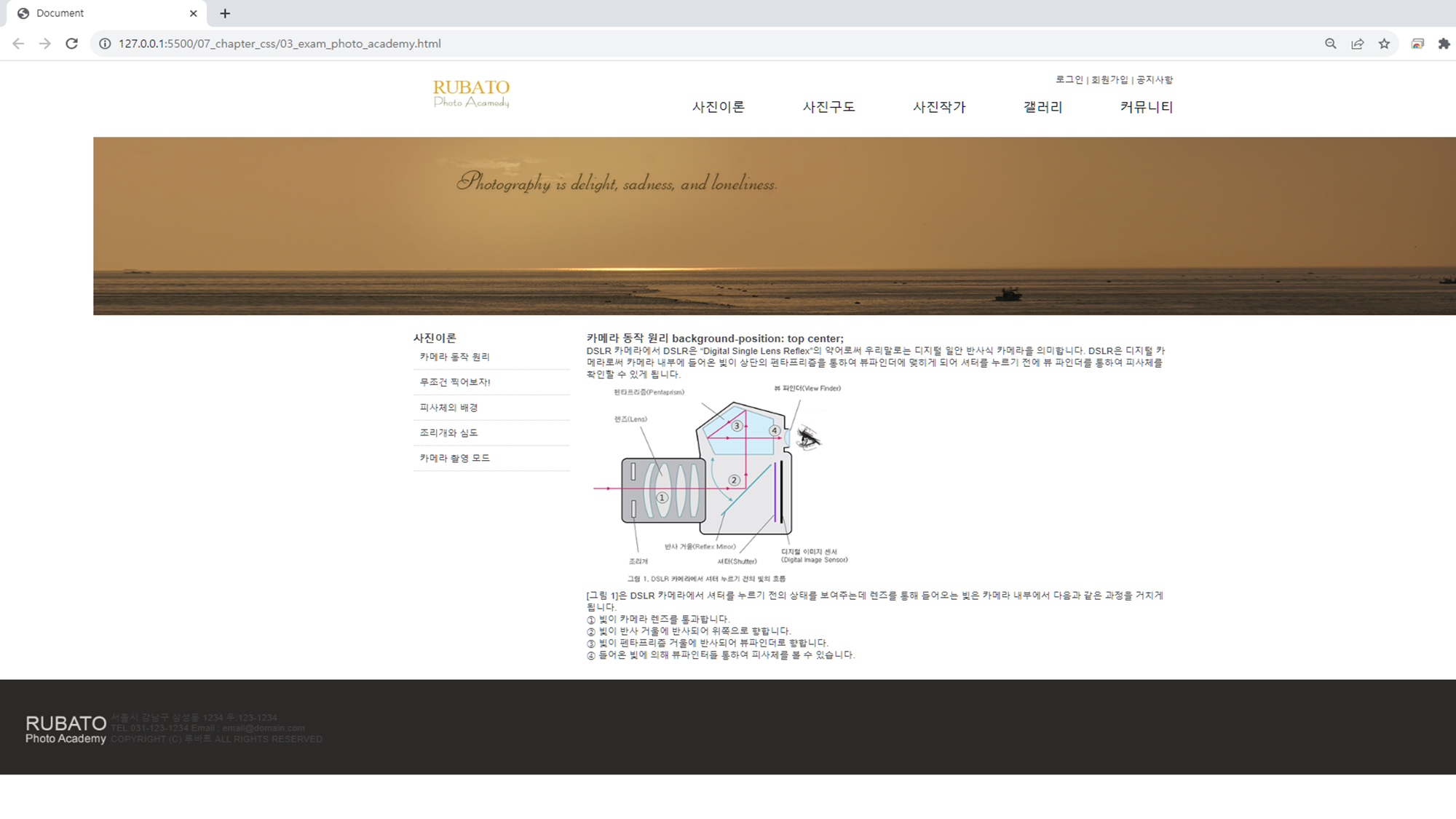The image size is (1456, 819).
Task: Open 무조건 찍어보자! in the sidebar
Action: (x=455, y=382)
